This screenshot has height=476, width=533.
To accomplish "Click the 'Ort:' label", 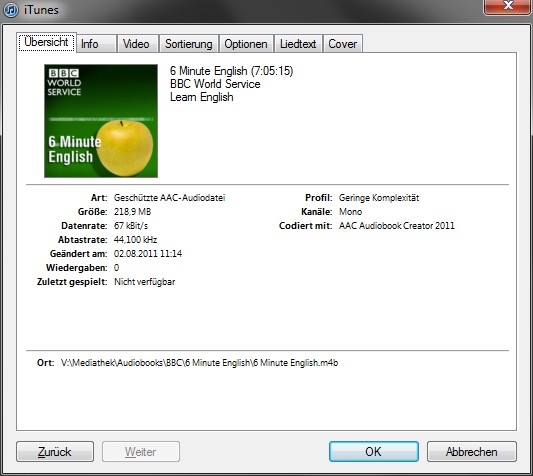I will (x=46, y=363).
